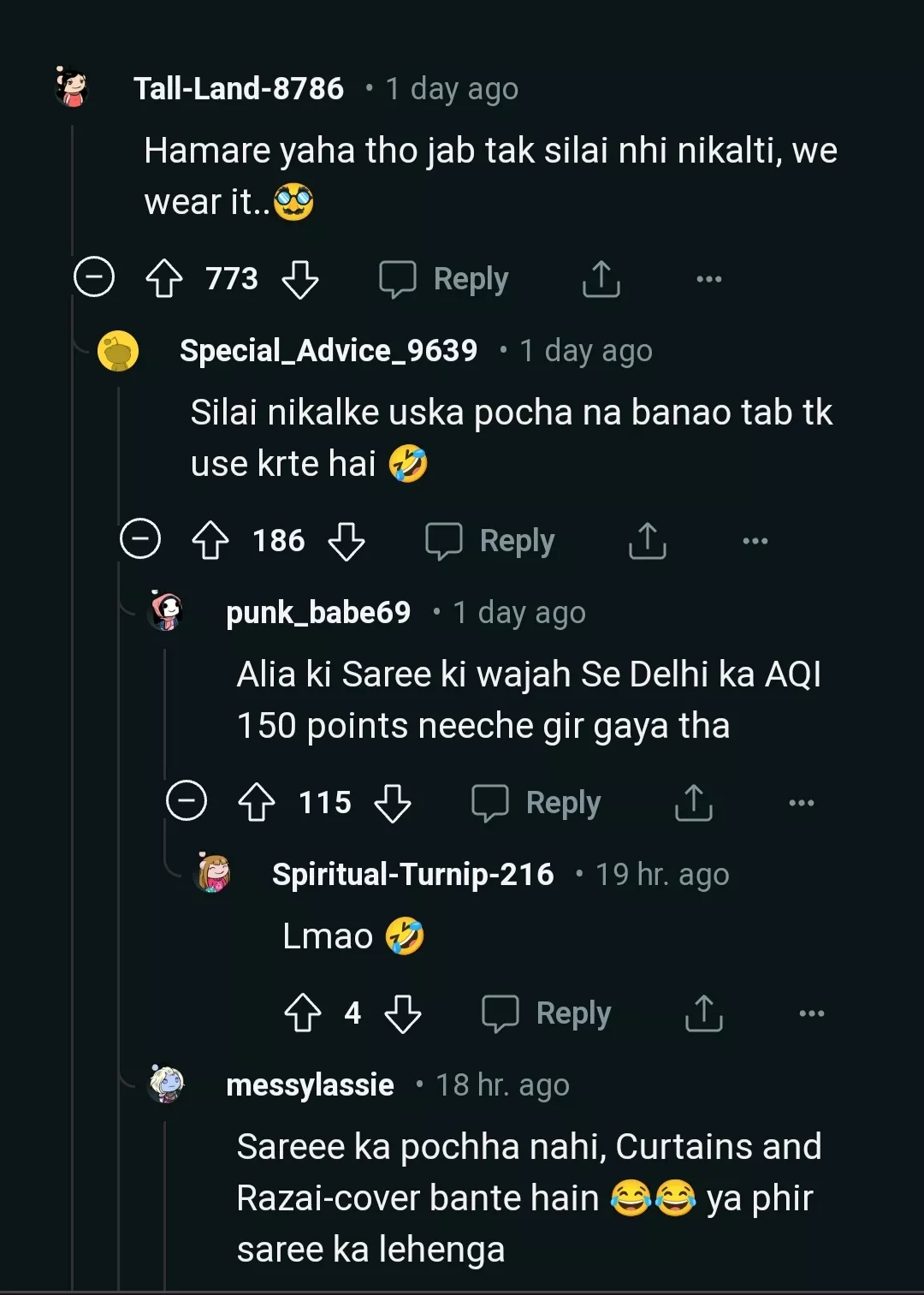Open messylassie's user profile
The height and width of the screenshot is (1295, 924).
310,1085
